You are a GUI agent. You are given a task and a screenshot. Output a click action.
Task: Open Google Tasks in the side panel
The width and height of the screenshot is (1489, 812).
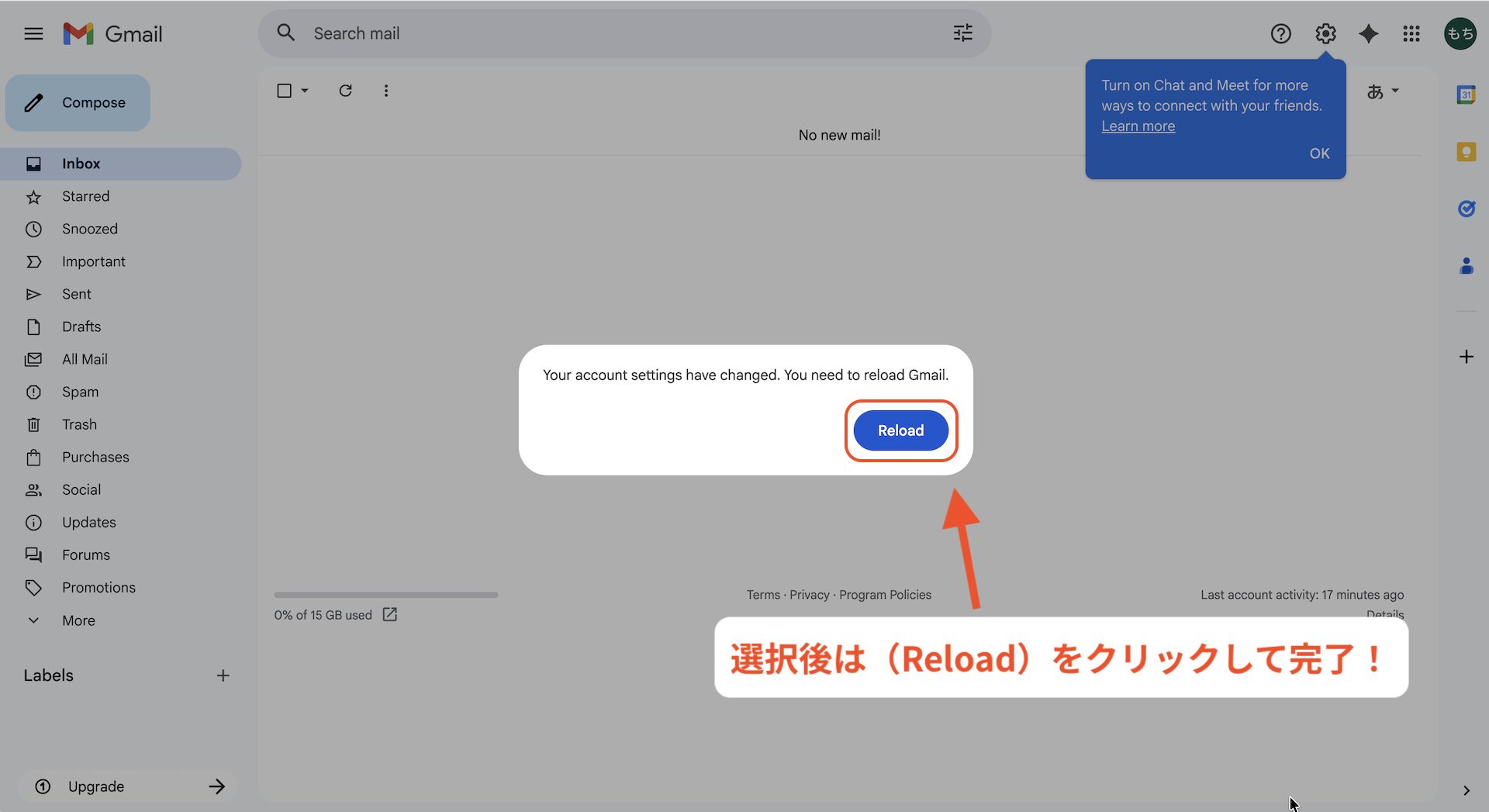point(1466,209)
